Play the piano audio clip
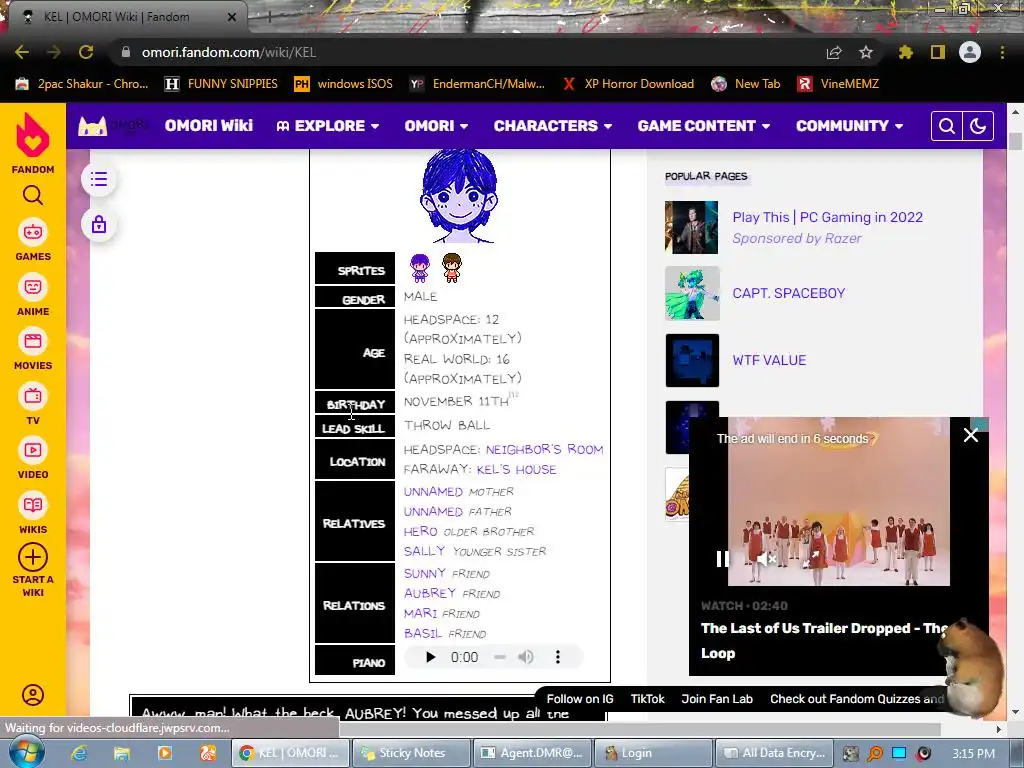This screenshot has width=1024, height=768. click(x=430, y=657)
